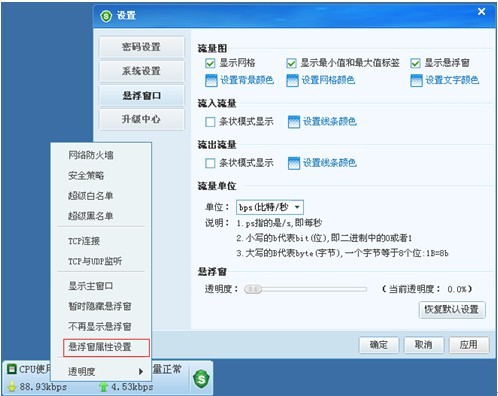Image resolution: width=498 pixels, height=396 pixels.
Task: Choose 超级白名单 from context menu
Action: (x=91, y=196)
